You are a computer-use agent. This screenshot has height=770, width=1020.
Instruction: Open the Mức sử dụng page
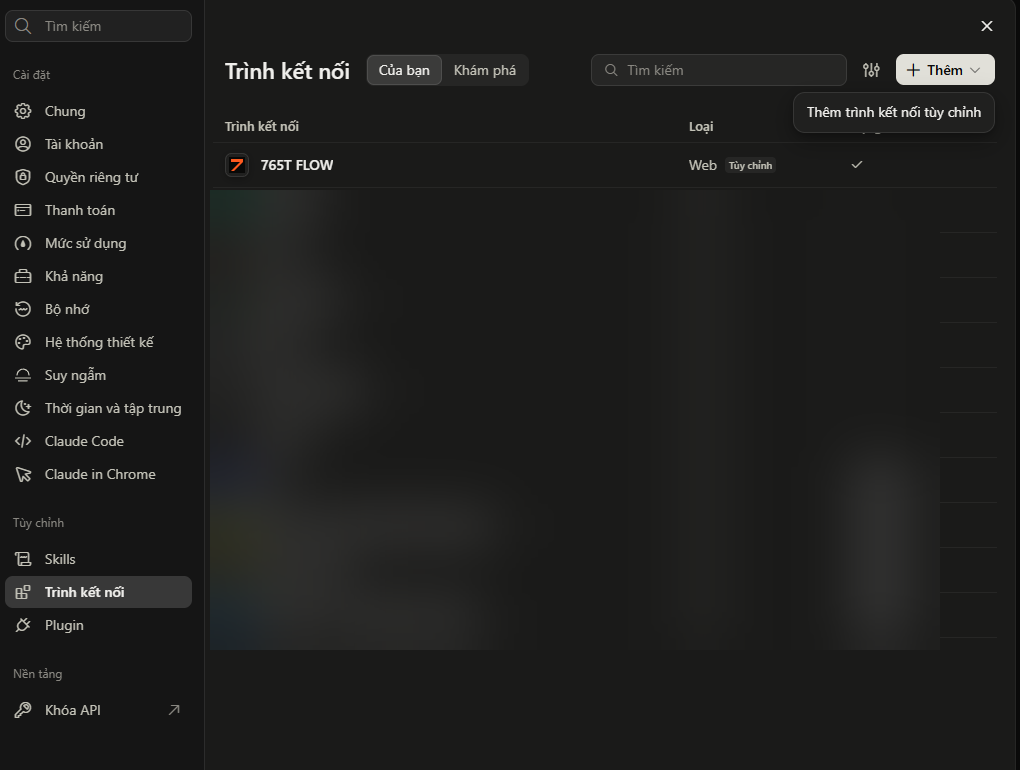coord(98,243)
